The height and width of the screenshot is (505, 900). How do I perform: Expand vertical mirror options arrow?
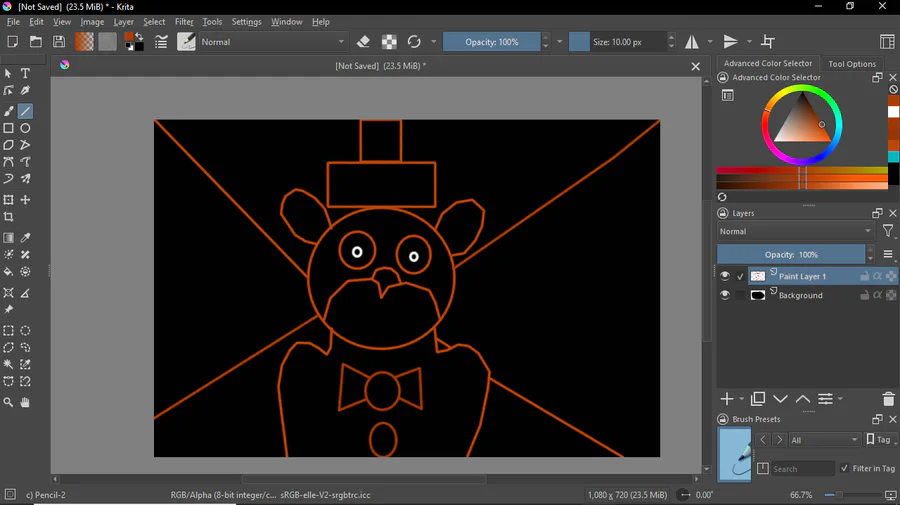click(749, 42)
